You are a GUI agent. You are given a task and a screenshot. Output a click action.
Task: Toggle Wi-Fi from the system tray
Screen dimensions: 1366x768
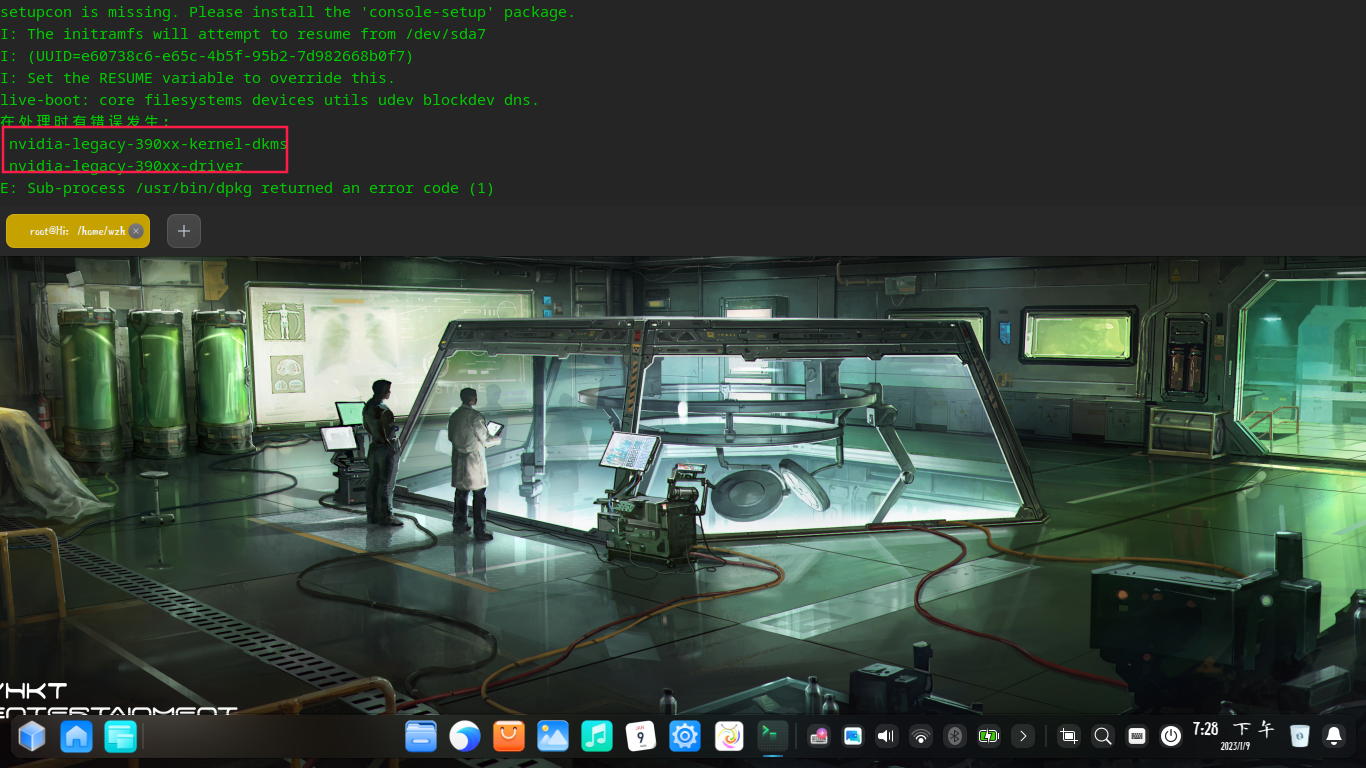(920, 736)
